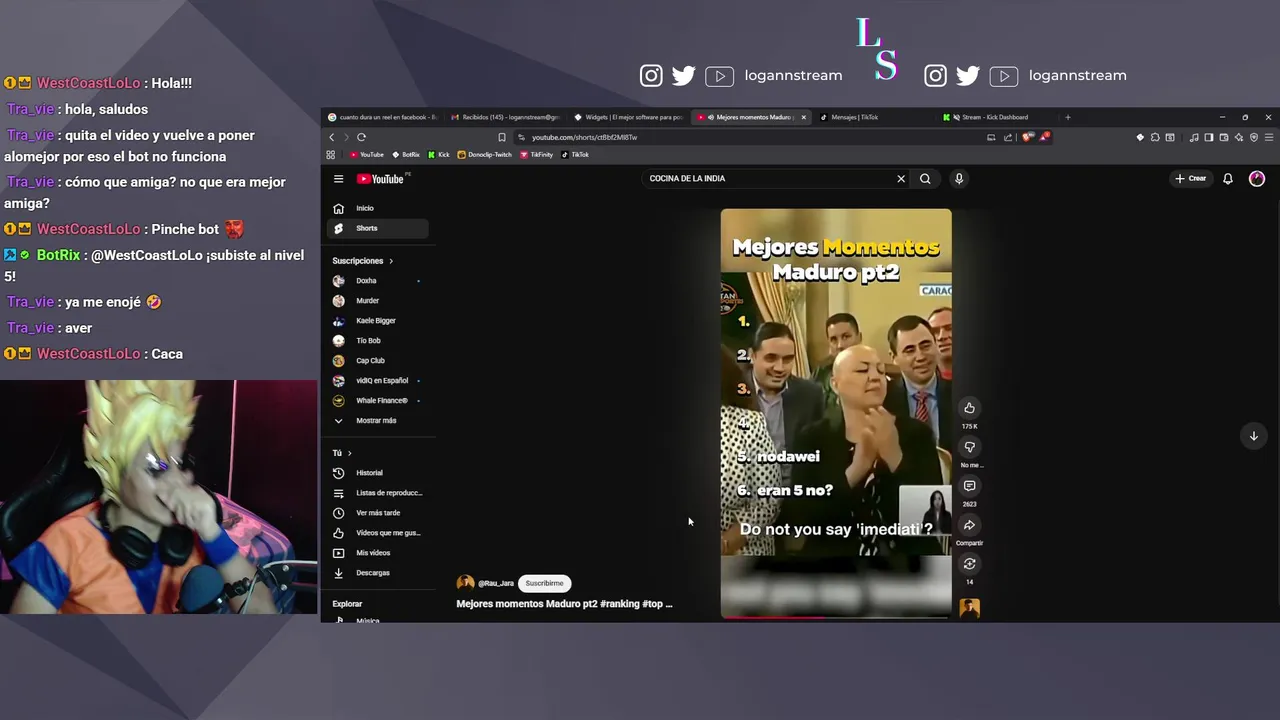
Task: Open the browser apps grid icon
Action: [x=331, y=155]
